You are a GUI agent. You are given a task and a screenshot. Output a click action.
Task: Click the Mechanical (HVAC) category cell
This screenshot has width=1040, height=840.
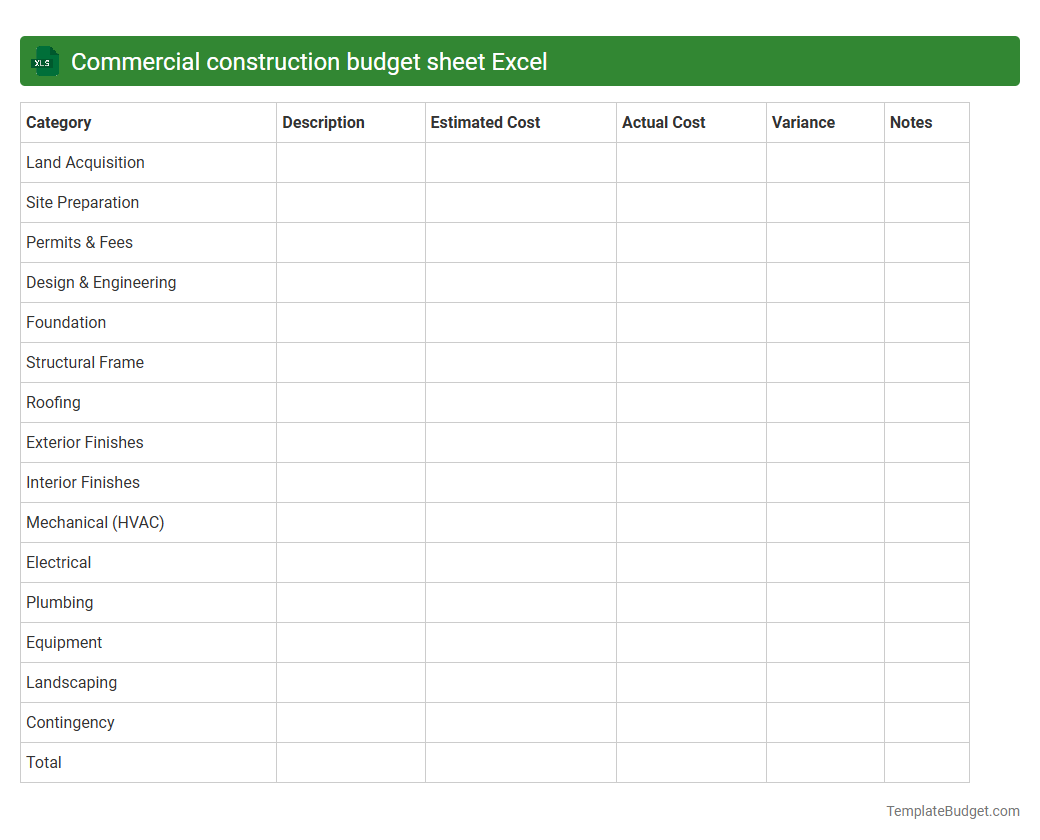[95, 522]
